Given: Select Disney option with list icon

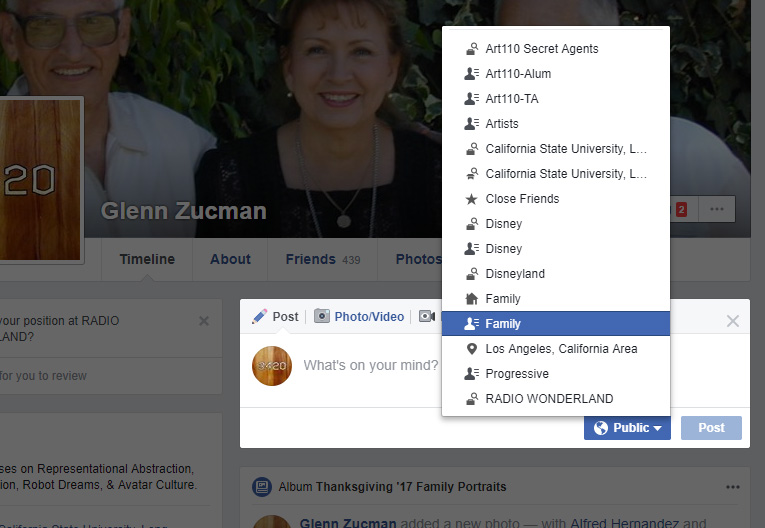Looking at the screenshot, I should [x=556, y=248].
